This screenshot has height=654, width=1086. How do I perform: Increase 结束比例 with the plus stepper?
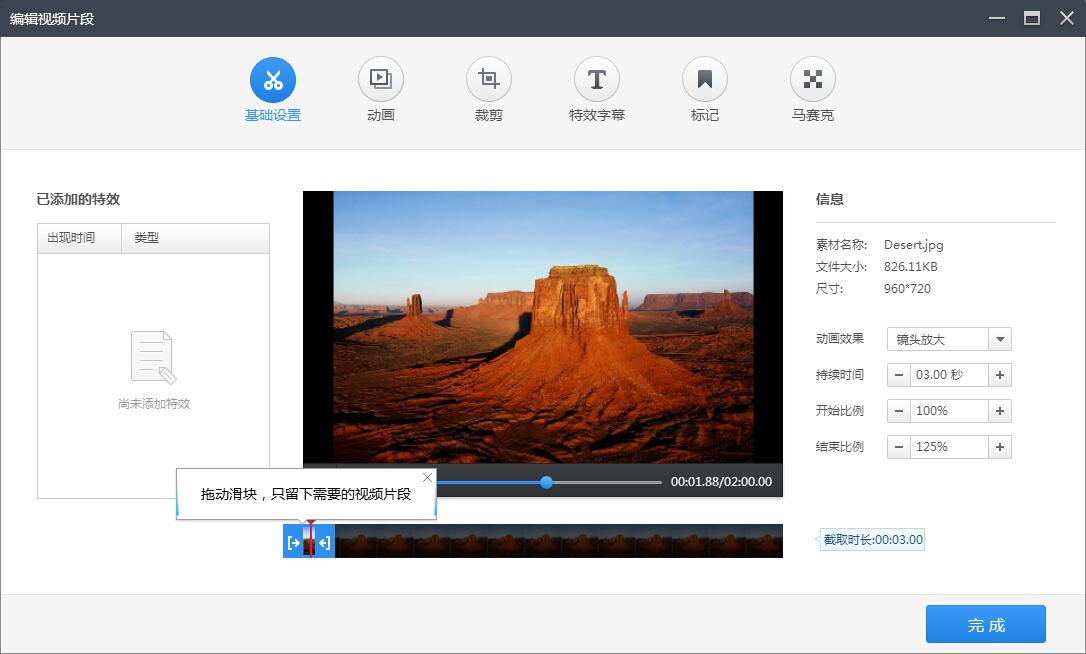(1001, 447)
